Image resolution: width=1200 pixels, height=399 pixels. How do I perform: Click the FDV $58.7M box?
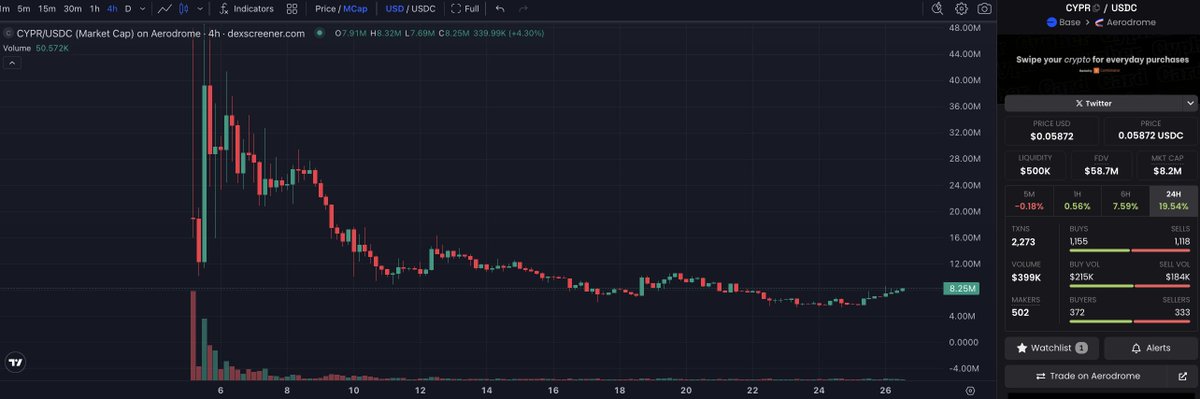click(x=1101, y=165)
